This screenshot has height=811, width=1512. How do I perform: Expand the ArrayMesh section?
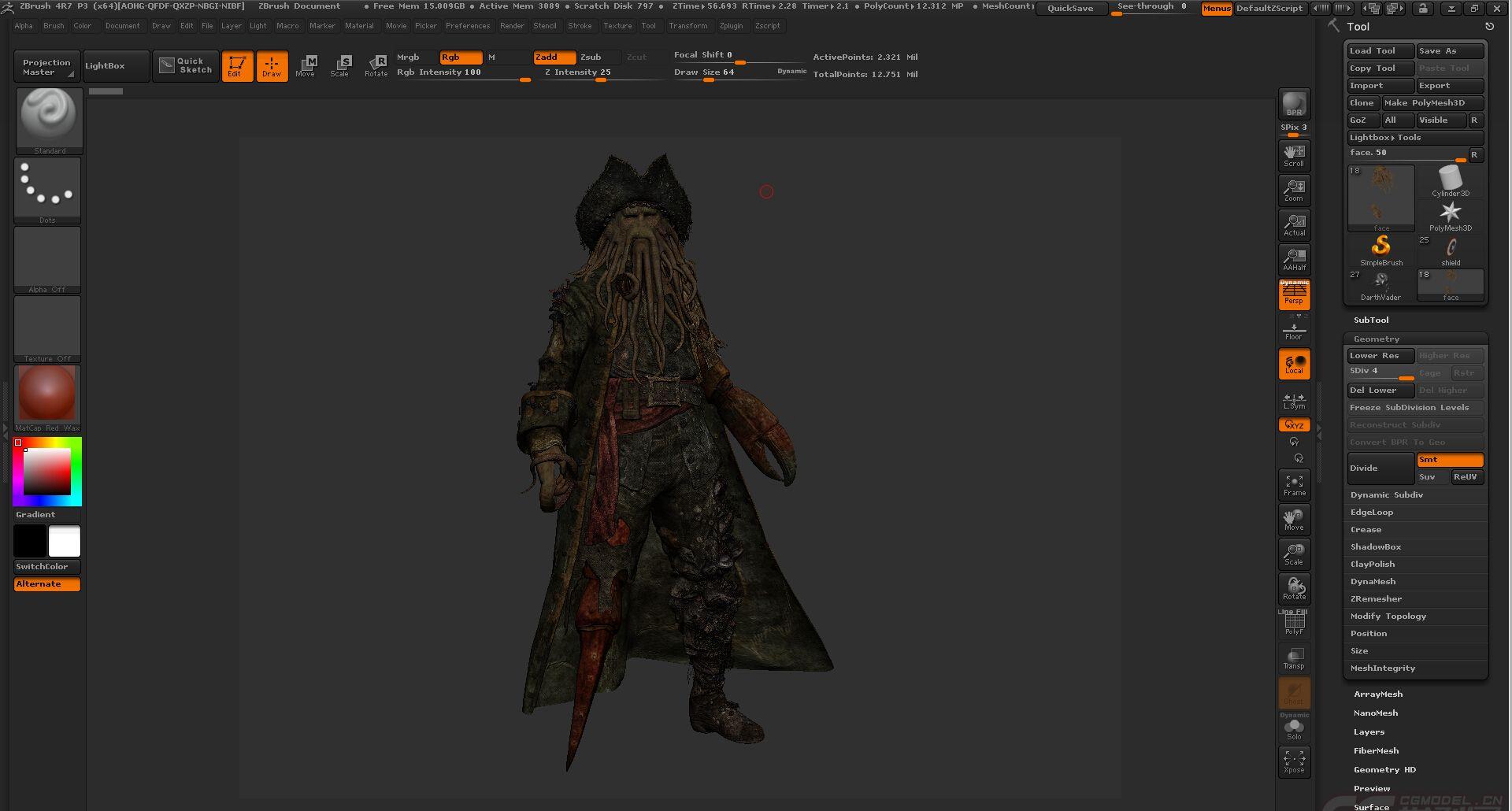[x=1378, y=694]
